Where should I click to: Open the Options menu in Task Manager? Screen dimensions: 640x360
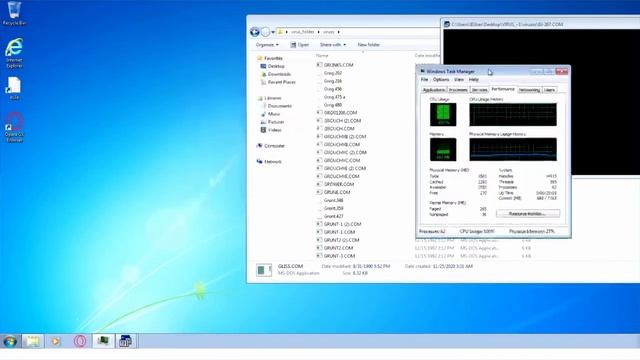(441, 80)
